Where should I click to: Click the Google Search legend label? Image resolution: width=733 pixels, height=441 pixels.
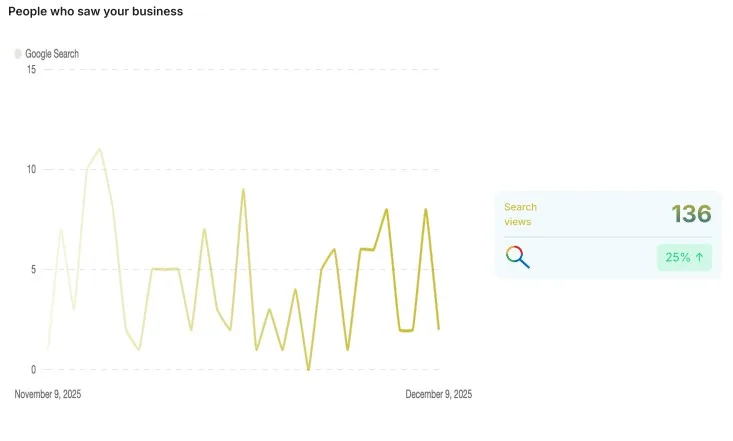click(x=52, y=54)
